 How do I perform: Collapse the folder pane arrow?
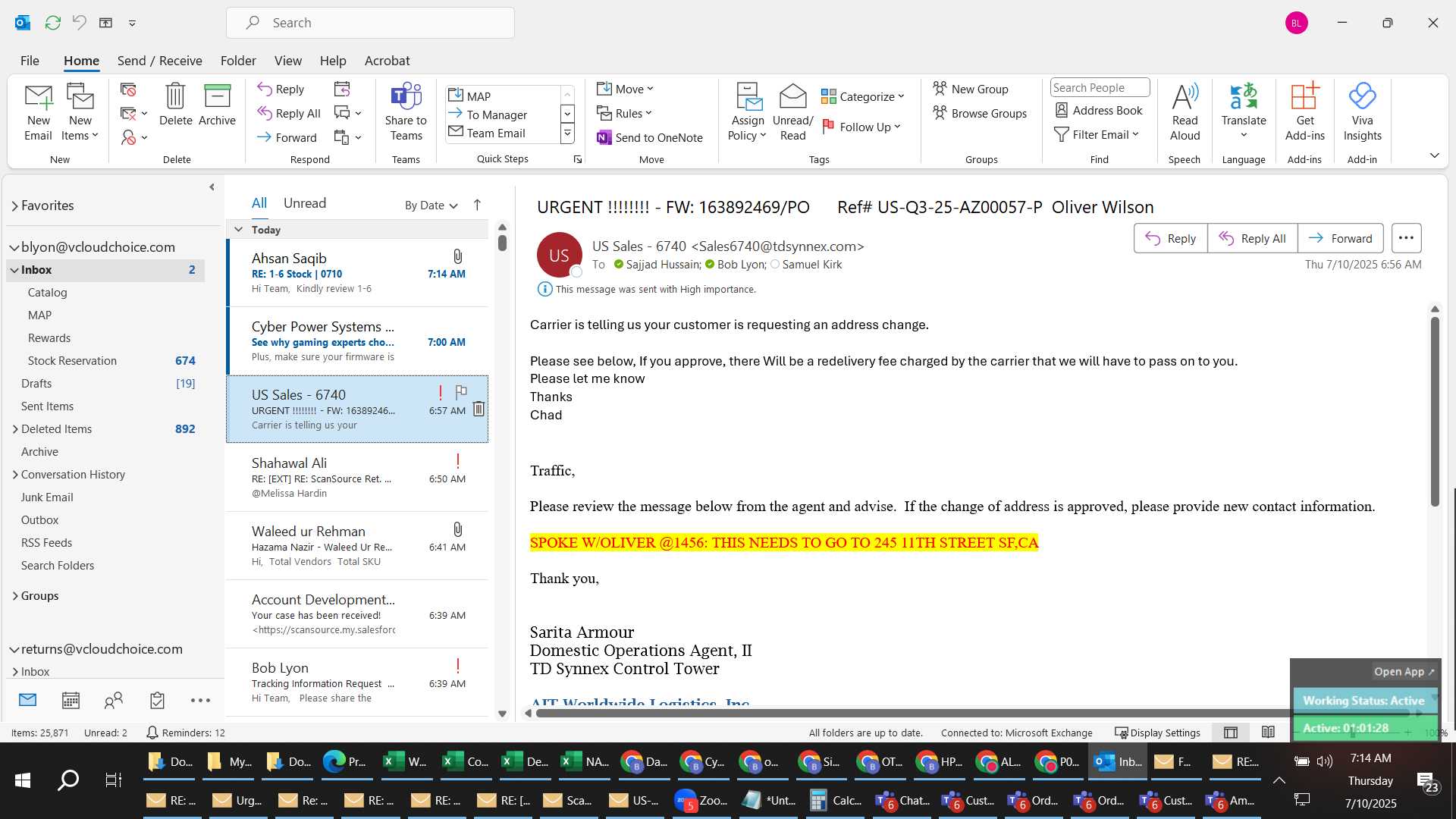(212, 187)
